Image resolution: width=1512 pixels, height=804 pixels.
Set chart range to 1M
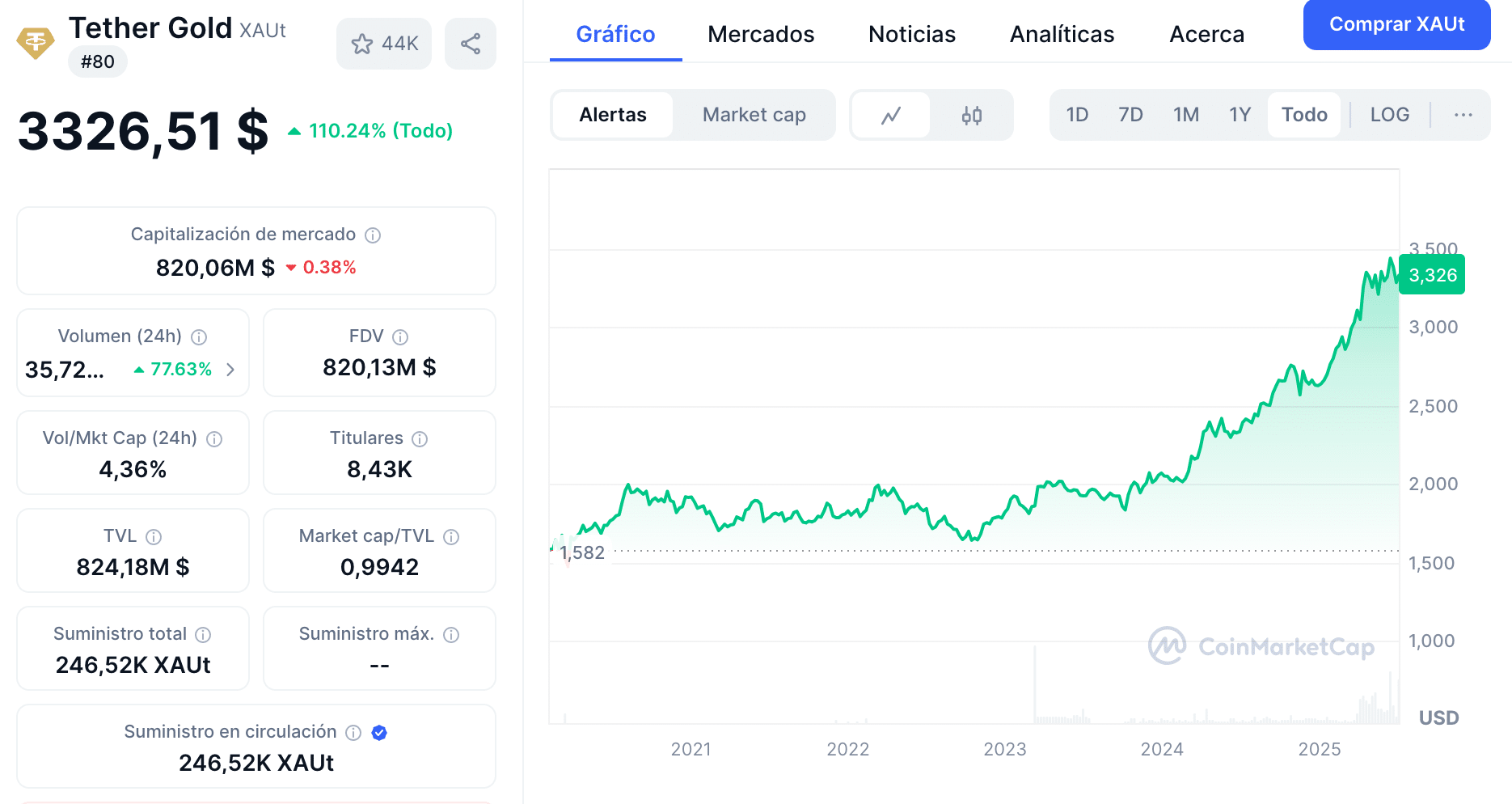pos(1186,115)
